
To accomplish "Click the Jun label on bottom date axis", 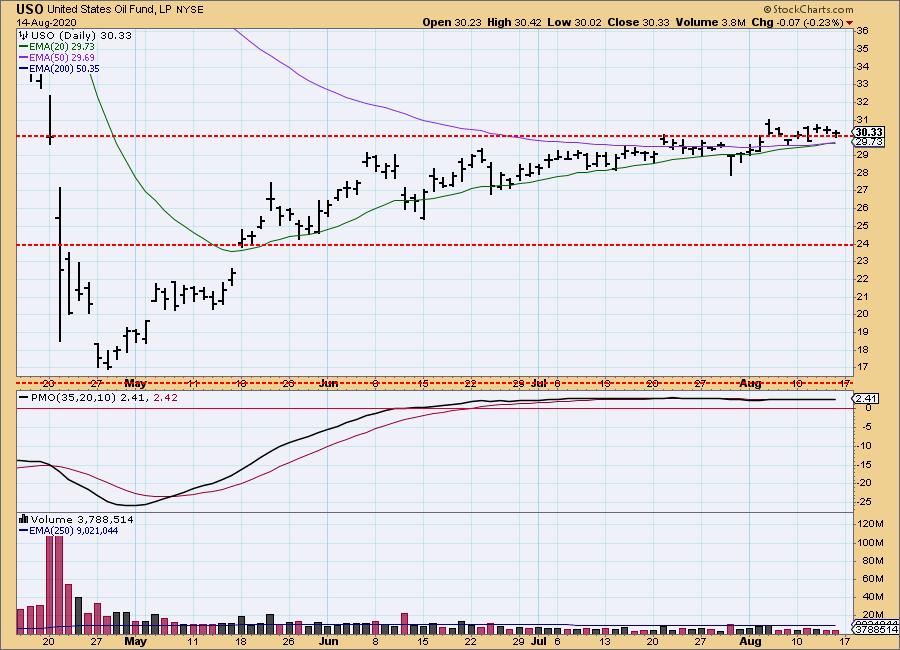I will (328, 641).
